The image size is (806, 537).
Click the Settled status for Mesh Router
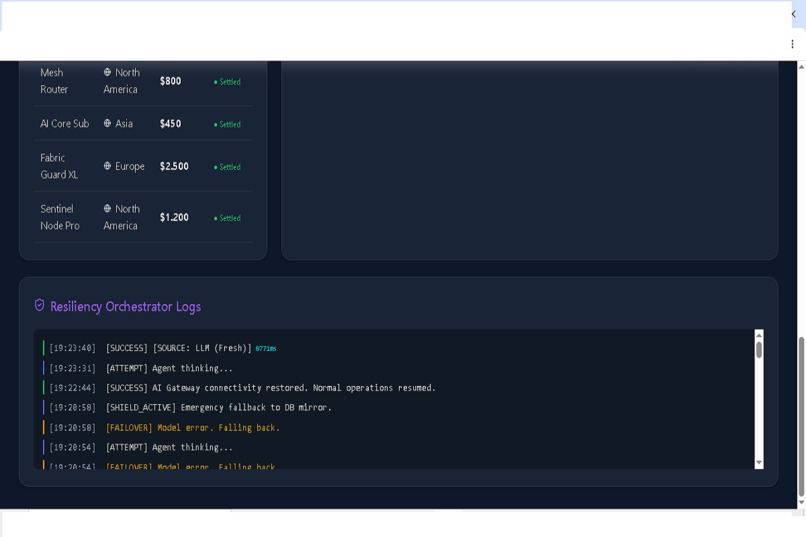coord(227,82)
